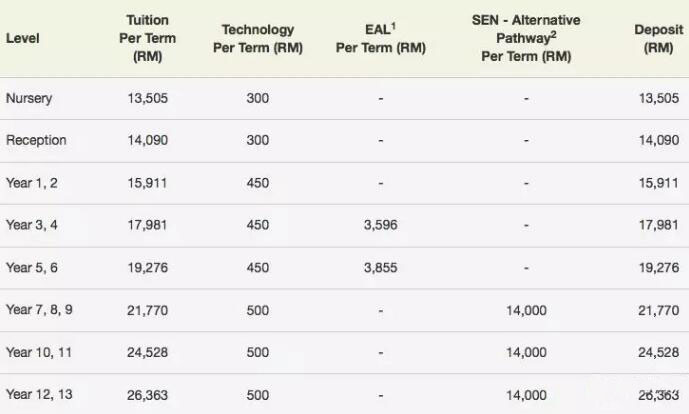Select the Year 10, 11 row label
Screen dimensions: 689x414
39,352
